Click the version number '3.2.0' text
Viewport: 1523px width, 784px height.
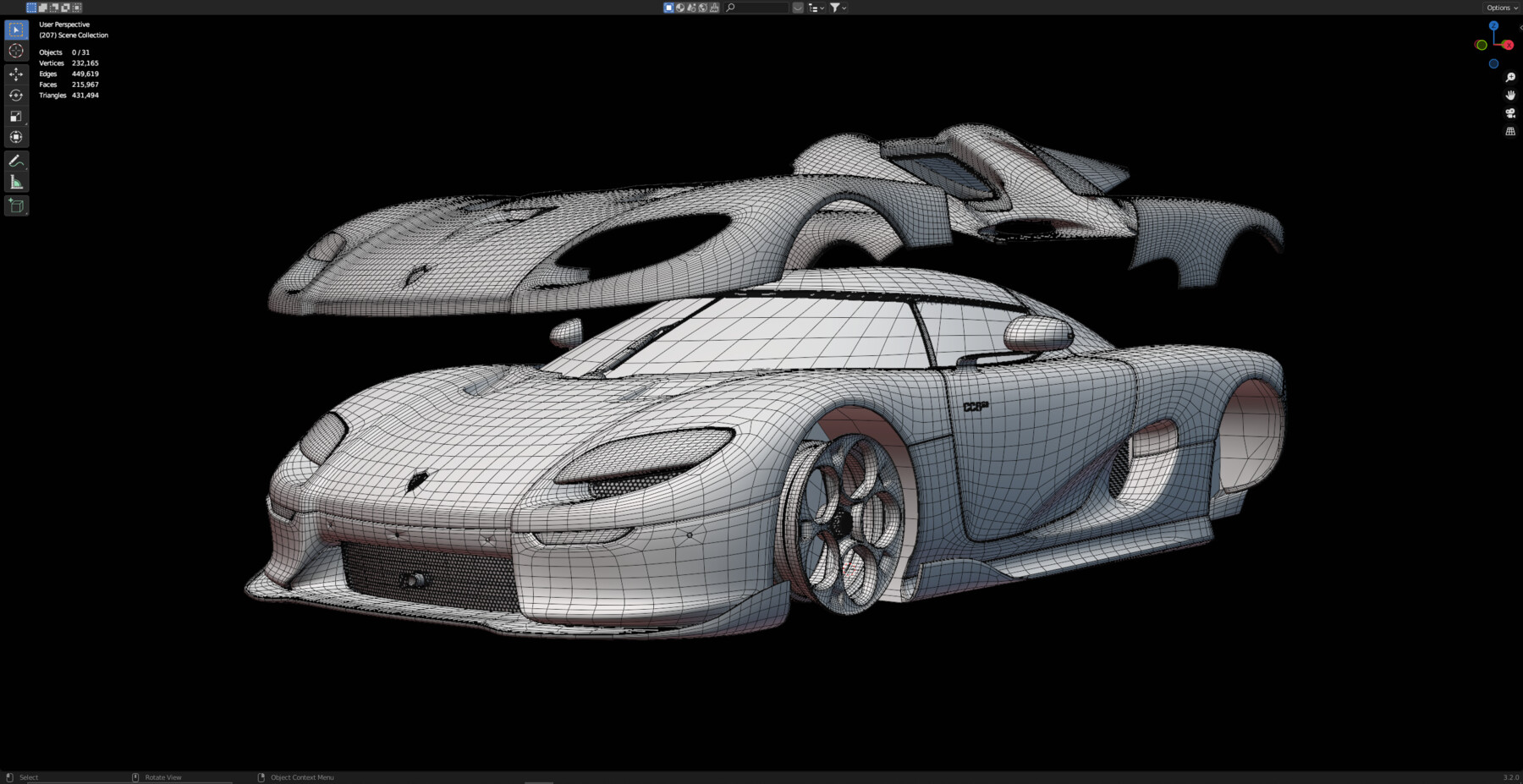click(1510, 777)
